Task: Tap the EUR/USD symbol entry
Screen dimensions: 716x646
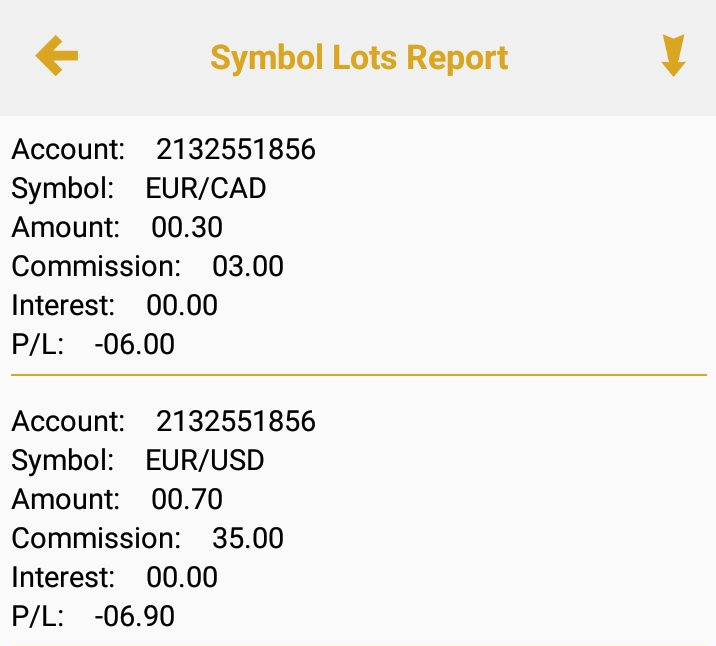Action: pos(205,460)
